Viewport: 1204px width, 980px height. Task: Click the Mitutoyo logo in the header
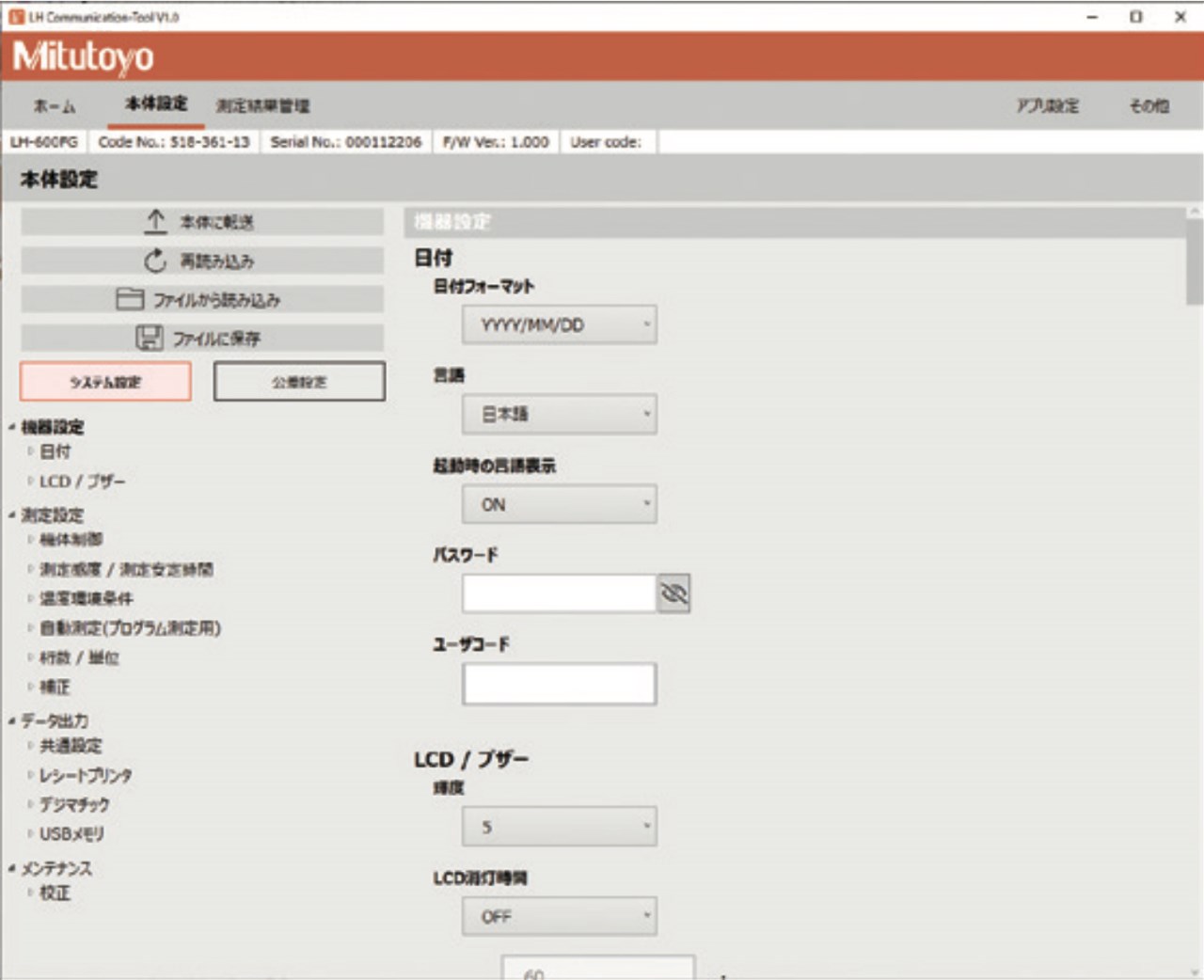[83, 57]
